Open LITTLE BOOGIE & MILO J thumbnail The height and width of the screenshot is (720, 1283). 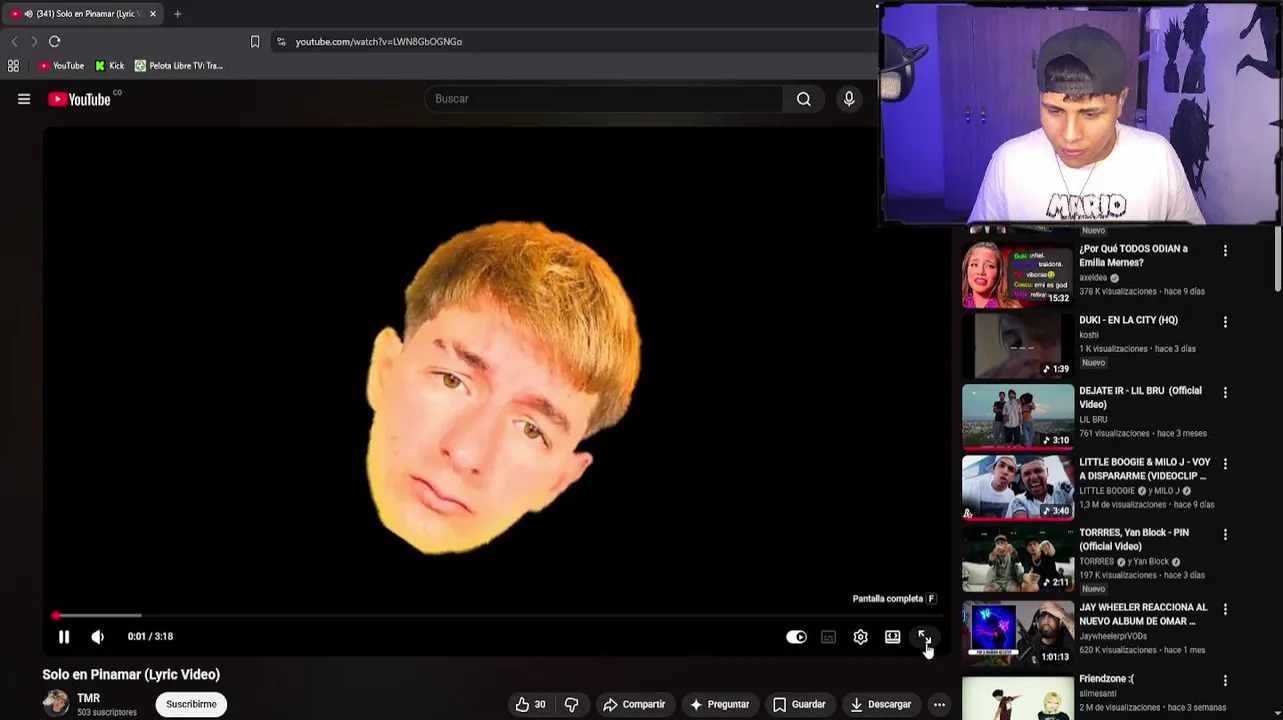[1018, 487]
